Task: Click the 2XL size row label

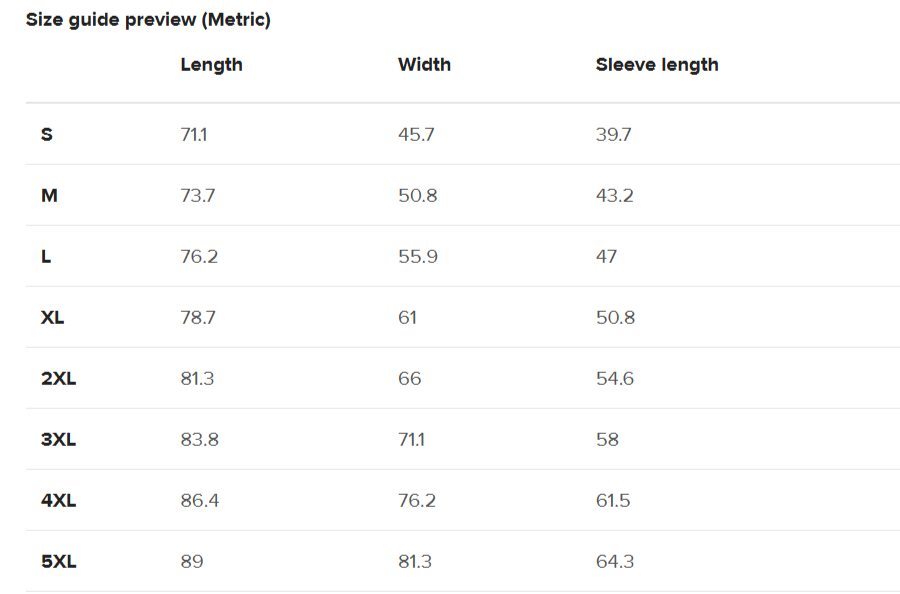Action: point(58,378)
